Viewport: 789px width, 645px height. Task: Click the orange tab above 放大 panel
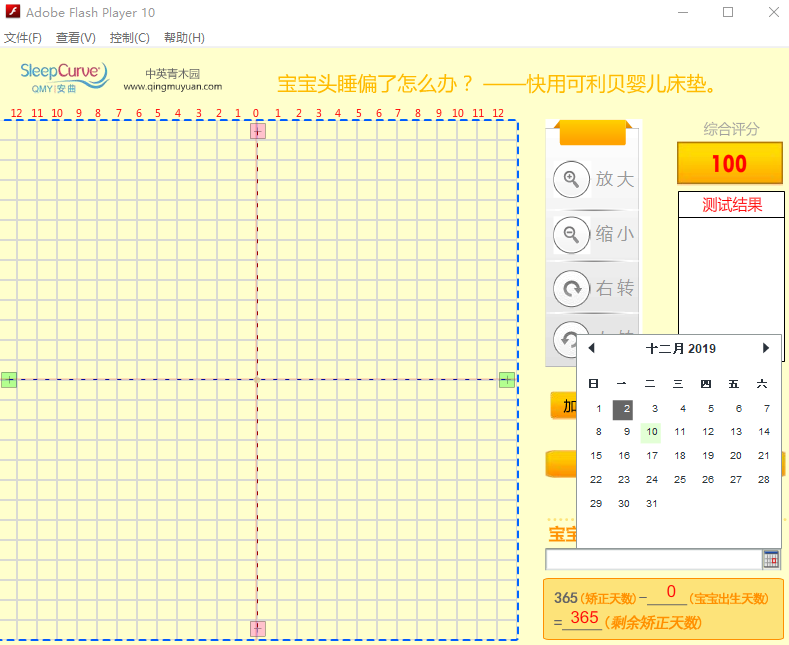point(593,132)
